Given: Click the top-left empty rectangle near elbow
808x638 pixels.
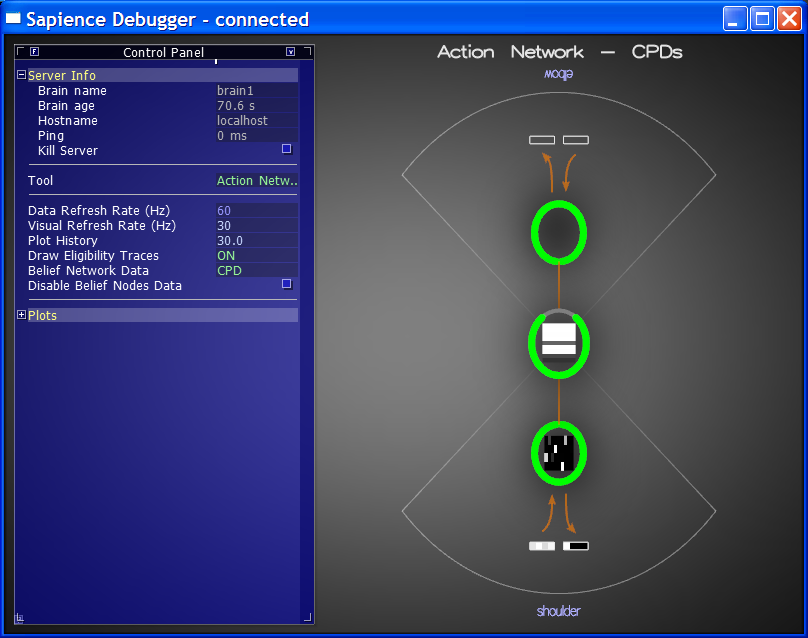Looking at the screenshot, I should (541, 140).
